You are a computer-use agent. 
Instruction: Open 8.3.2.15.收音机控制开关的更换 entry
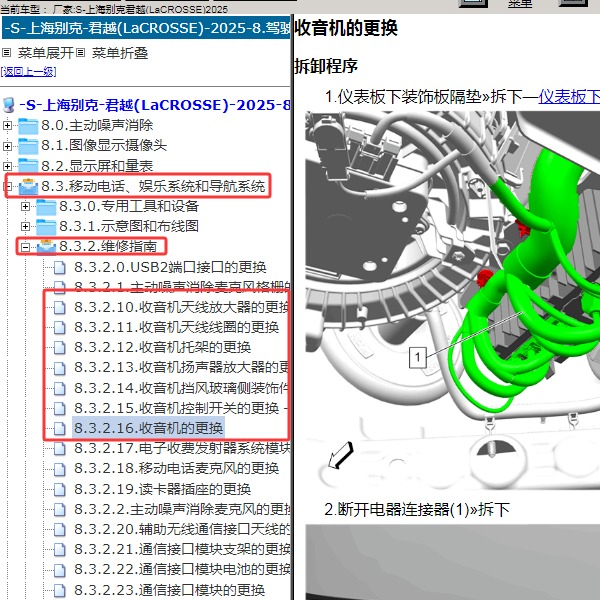[182, 408]
